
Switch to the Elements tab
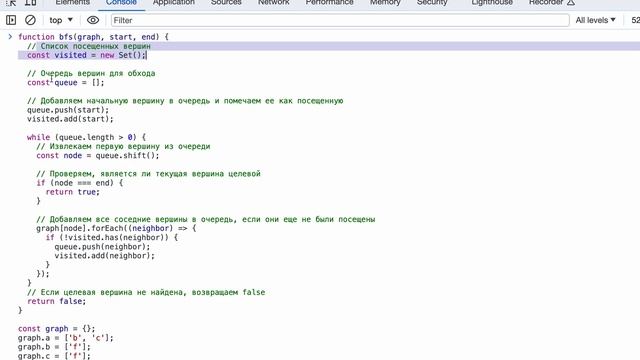tap(73, 2)
